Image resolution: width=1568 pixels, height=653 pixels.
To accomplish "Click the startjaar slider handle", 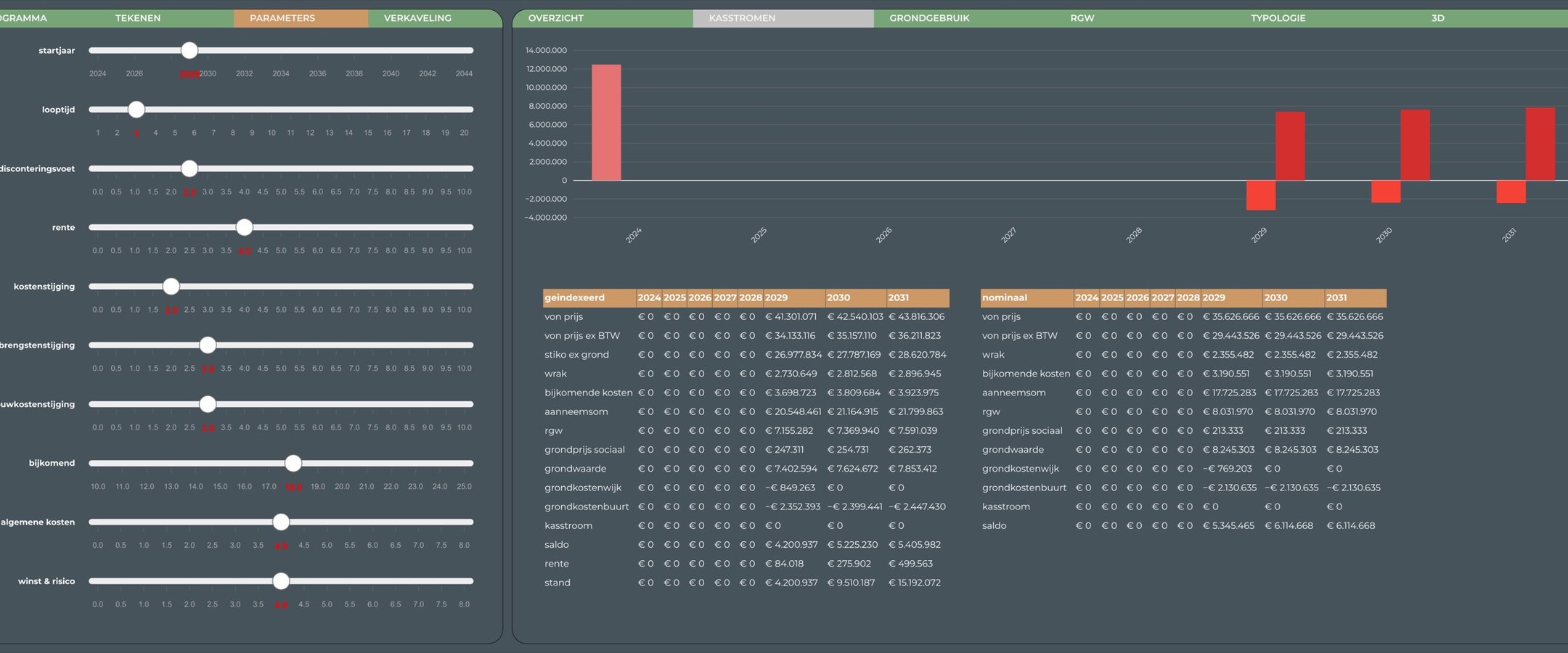I will [189, 50].
